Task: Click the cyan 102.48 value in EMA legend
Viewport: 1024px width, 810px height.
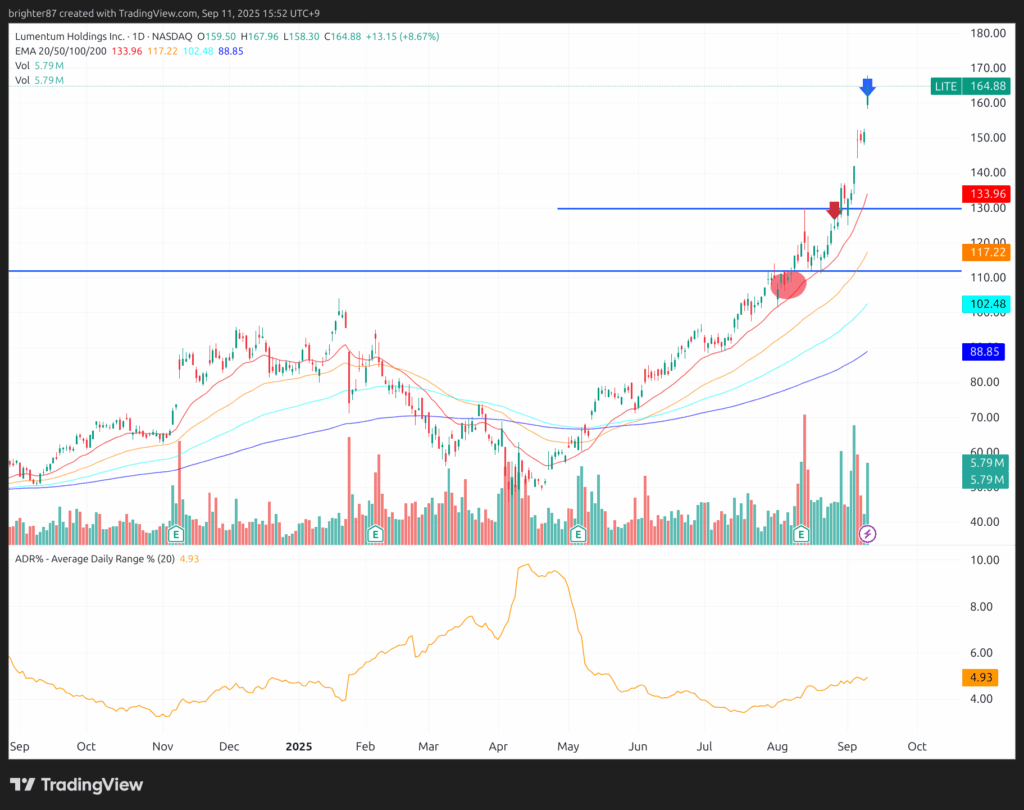Action: point(198,51)
